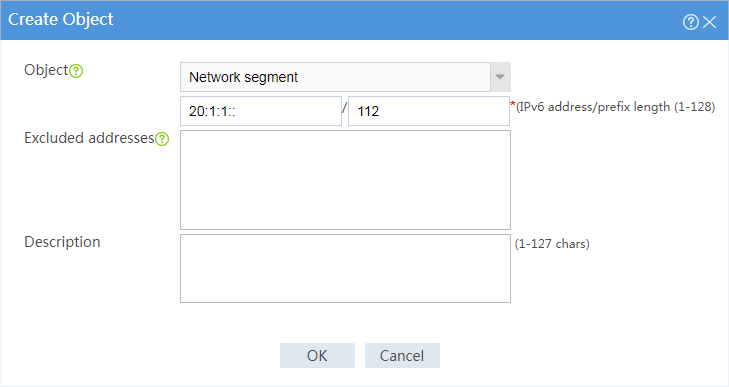Click the IPv6 address/prefix length hint text
The height and width of the screenshot is (387, 729).
(616, 107)
